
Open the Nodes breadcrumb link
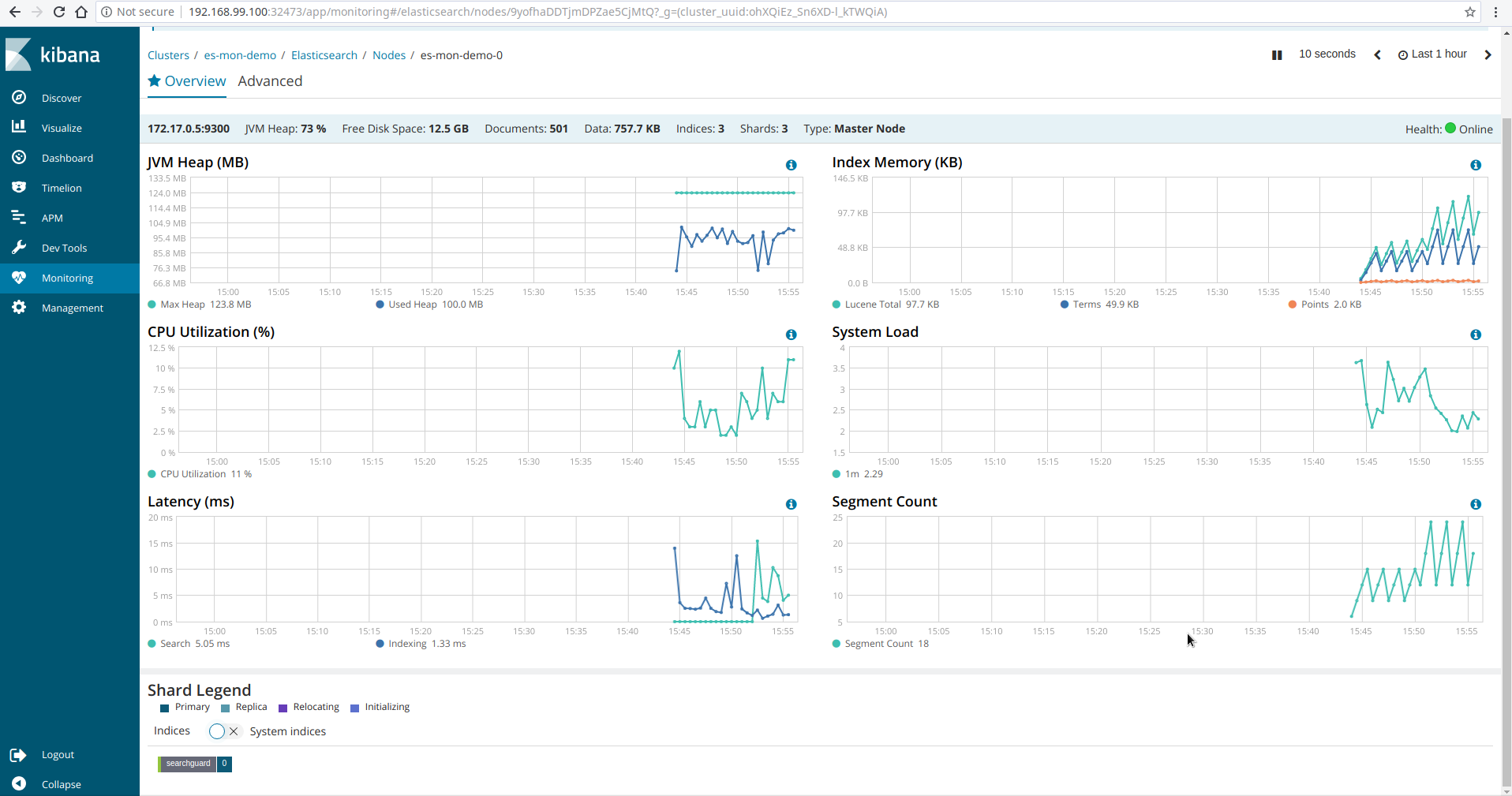pos(388,54)
